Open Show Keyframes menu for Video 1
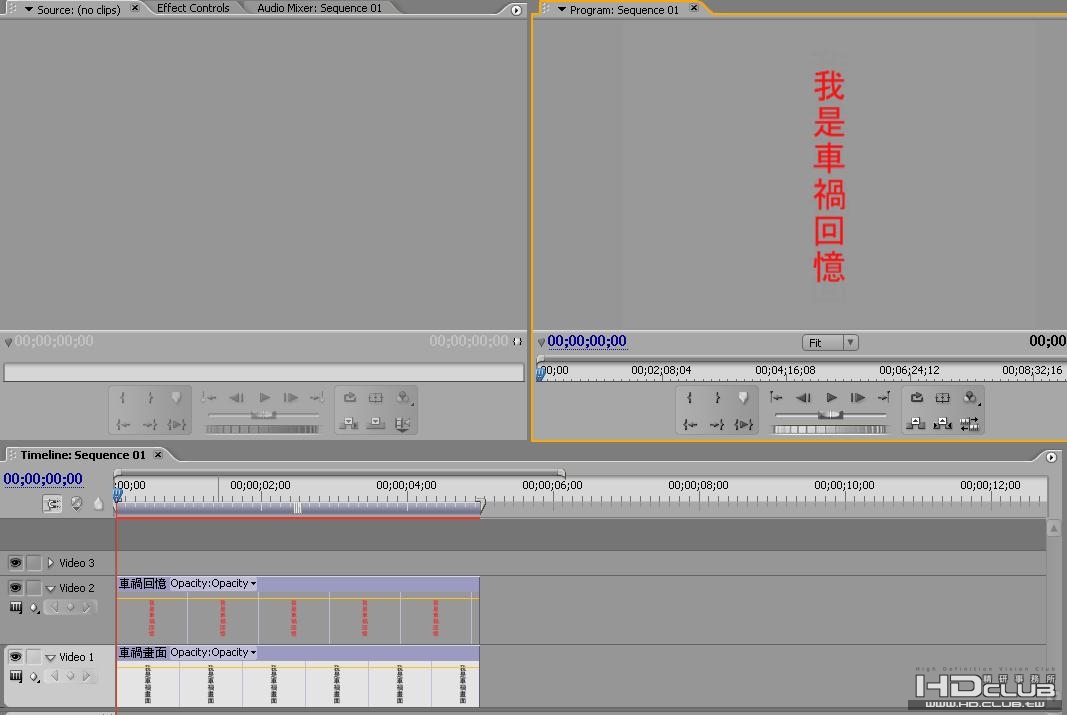The width and height of the screenshot is (1067, 715). 34,677
